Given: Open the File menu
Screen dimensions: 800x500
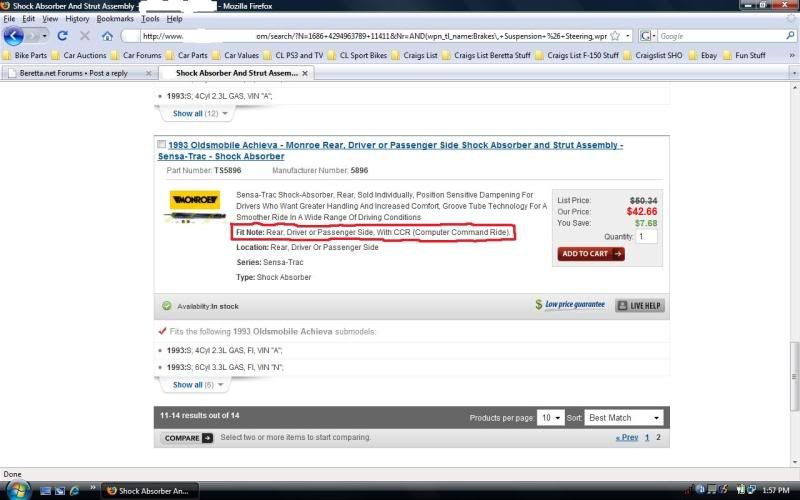Looking at the screenshot, I should click(9, 19).
